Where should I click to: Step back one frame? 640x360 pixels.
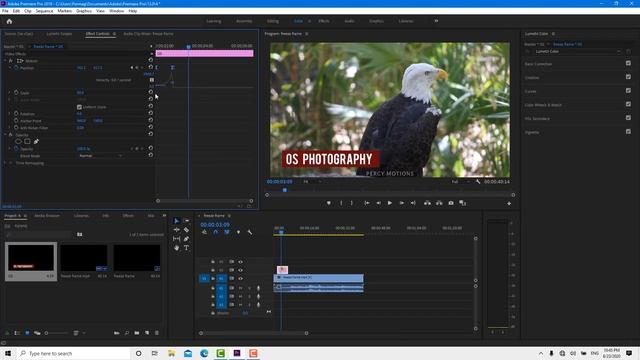378,203
